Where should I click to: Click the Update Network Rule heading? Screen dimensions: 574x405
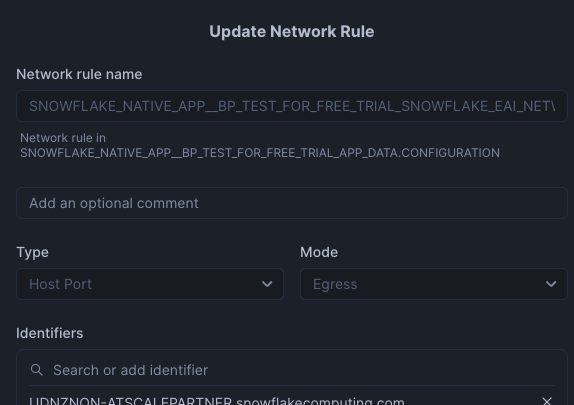pyautogui.click(x=292, y=31)
